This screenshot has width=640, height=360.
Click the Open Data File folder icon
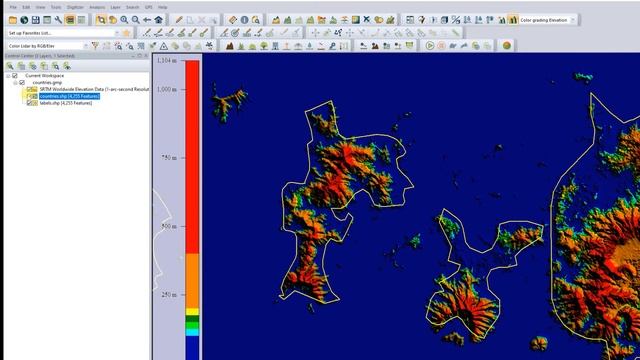[x=13, y=20]
